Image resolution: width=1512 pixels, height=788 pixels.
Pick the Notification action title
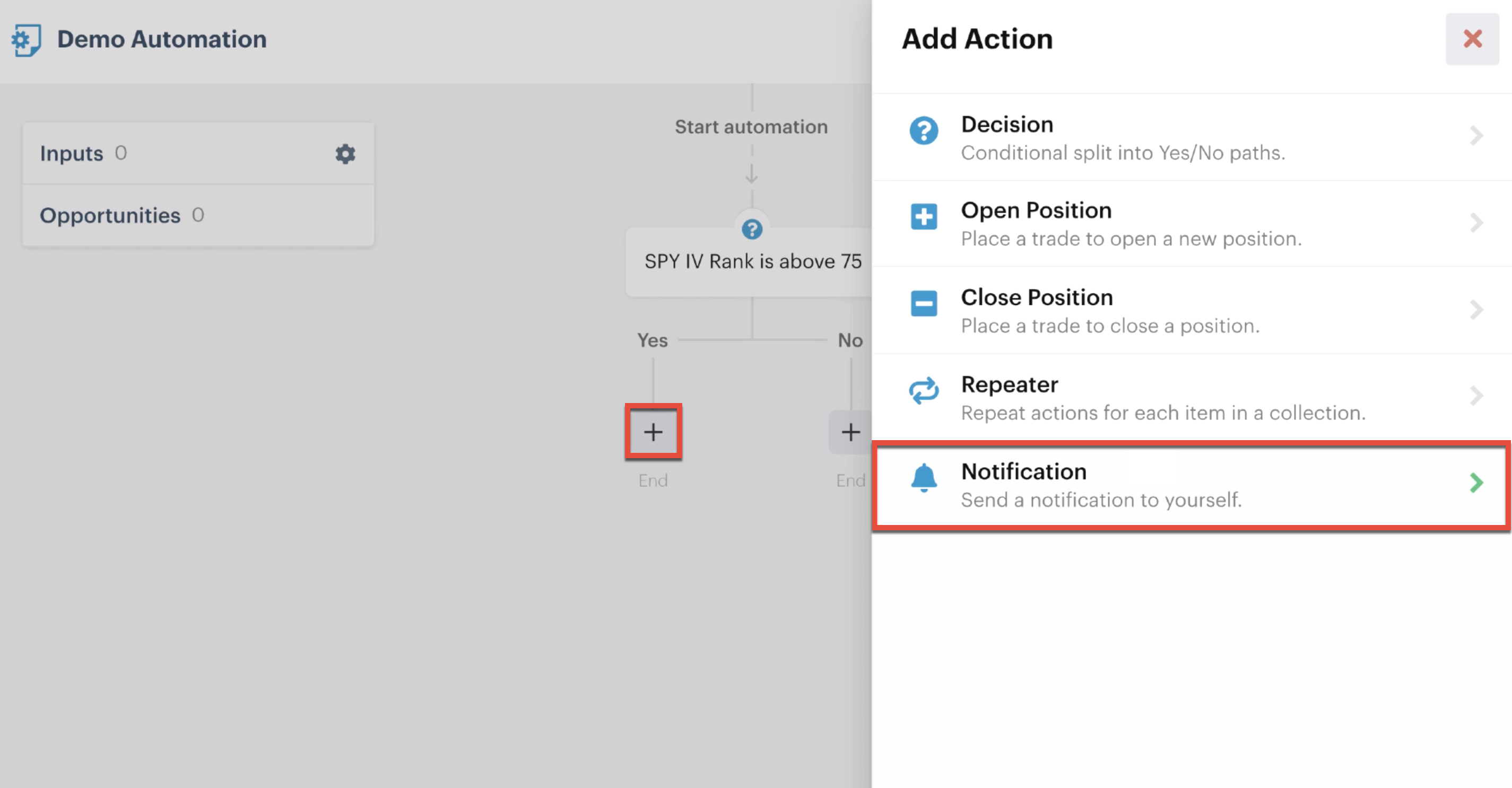point(1024,471)
